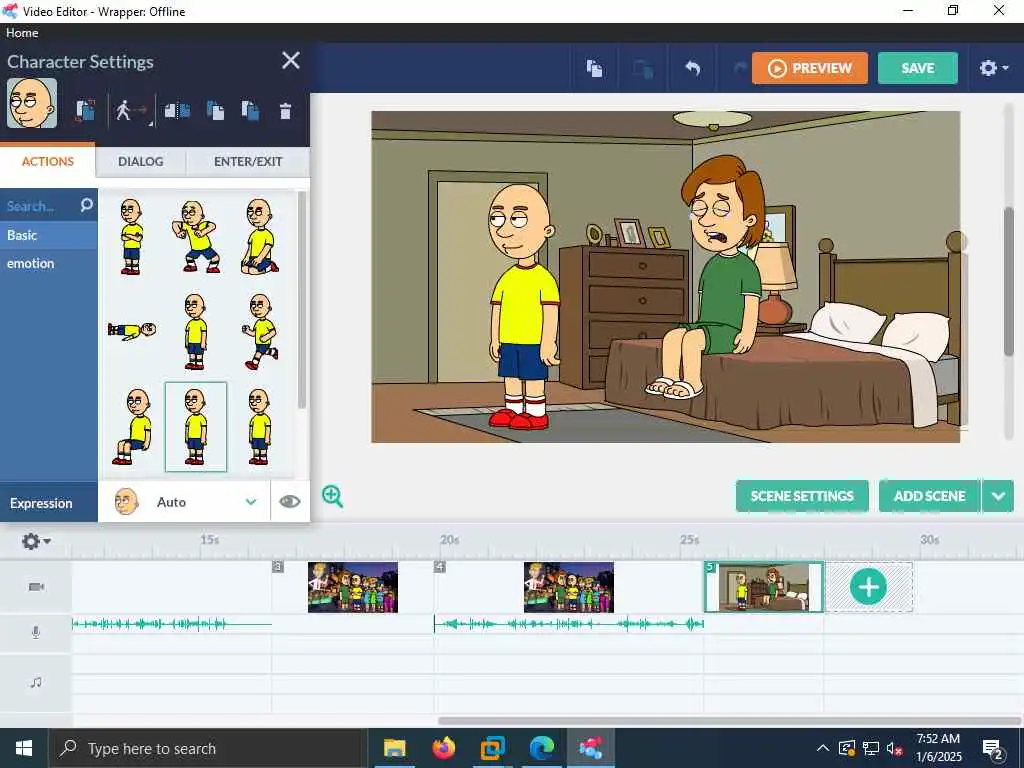Click the taskbar search box
This screenshot has height=768, width=1024.
point(206,748)
